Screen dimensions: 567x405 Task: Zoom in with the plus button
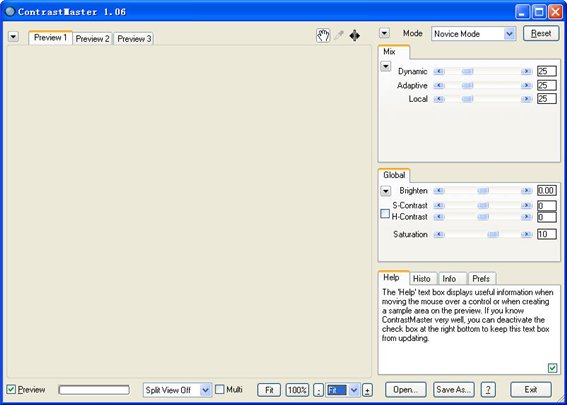367,390
